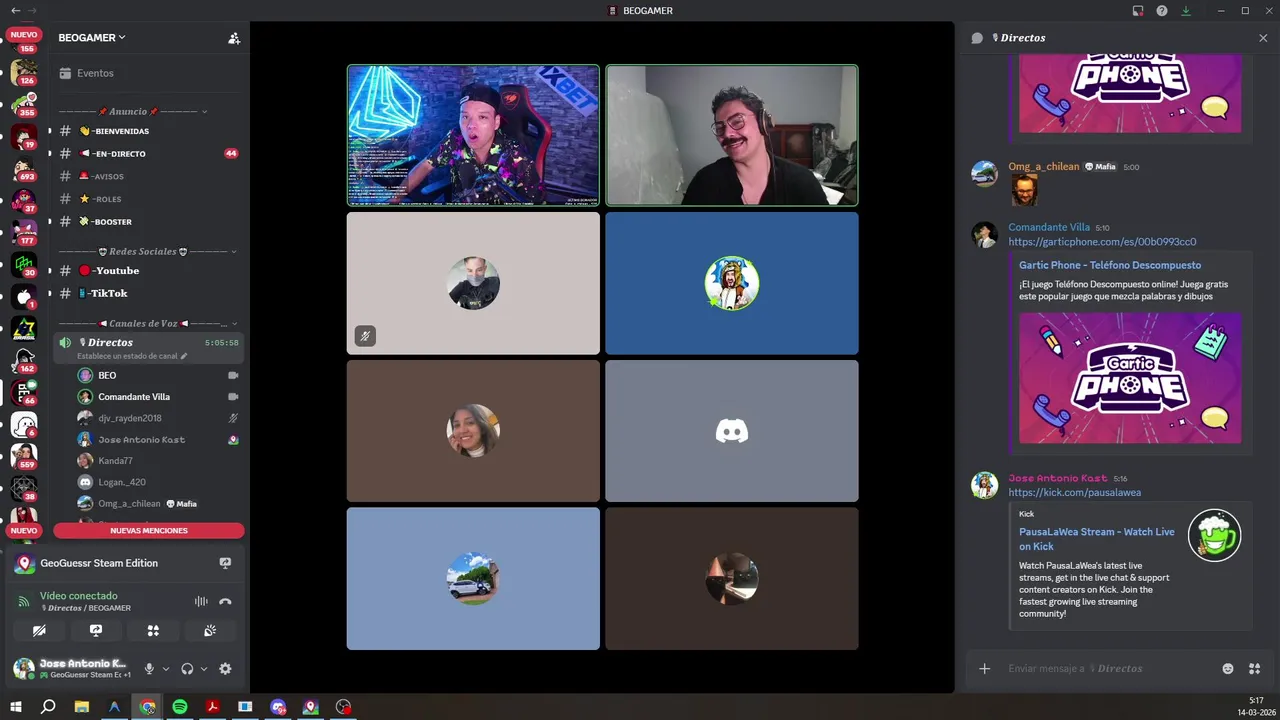Open apps button in chat box
The height and width of the screenshot is (720, 1280).
[x=1255, y=669]
